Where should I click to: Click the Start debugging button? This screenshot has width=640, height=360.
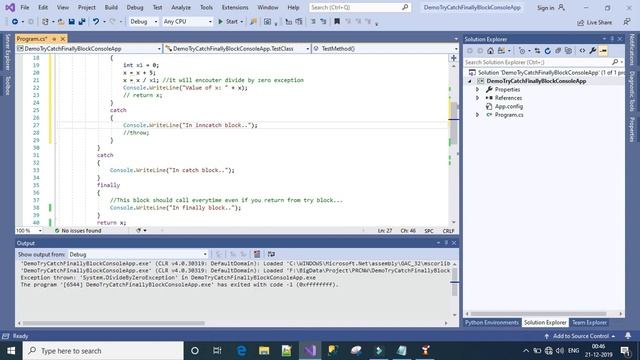point(227,22)
